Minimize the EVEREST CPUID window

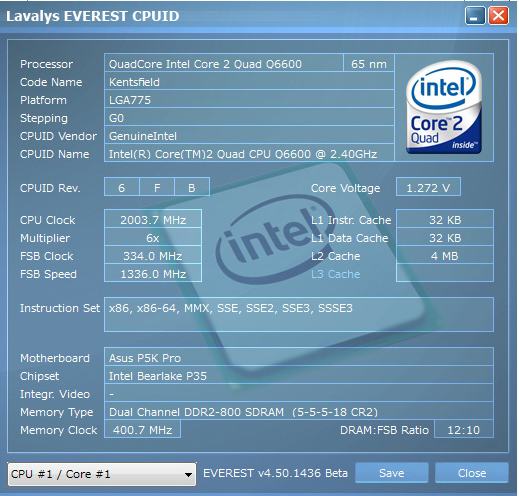coord(475,16)
